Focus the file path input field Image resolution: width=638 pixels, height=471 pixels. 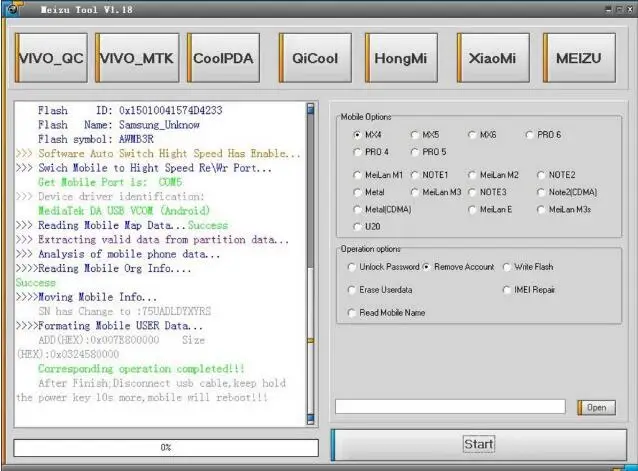pyautogui.click(x=450, y=406)
